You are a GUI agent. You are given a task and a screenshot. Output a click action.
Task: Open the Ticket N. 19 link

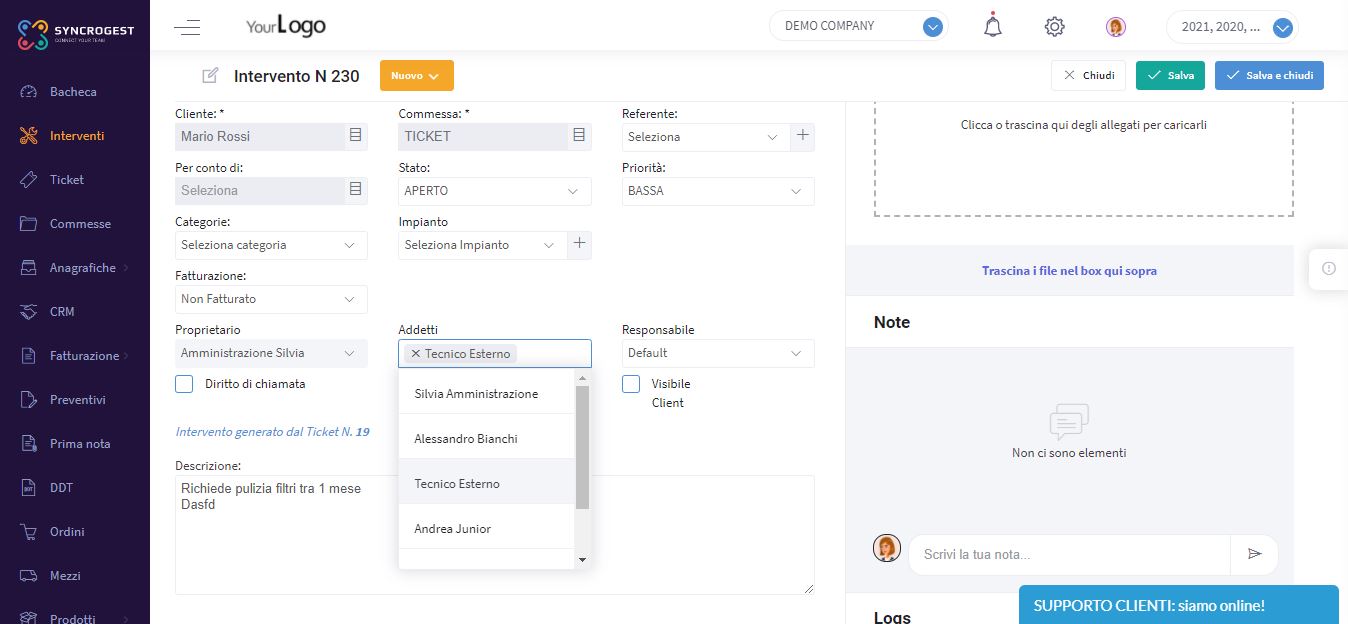(x=362, y=432)
